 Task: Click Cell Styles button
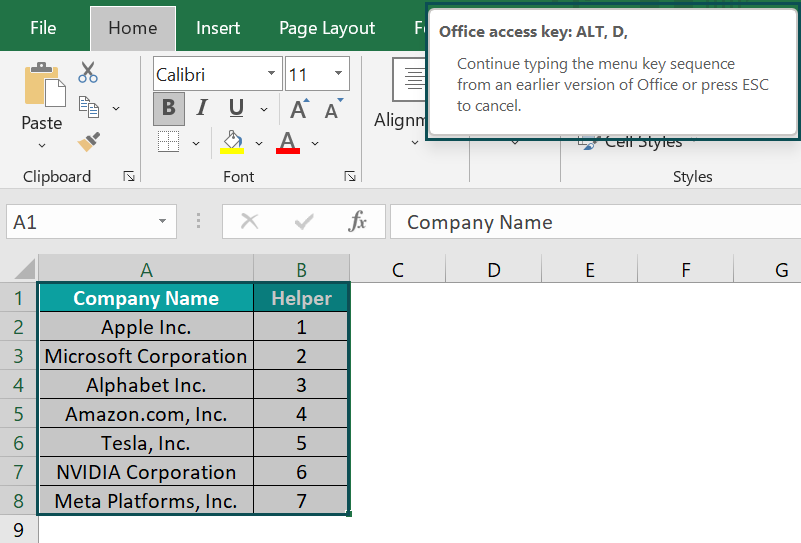pyautogui.click(x=637, y=143)
